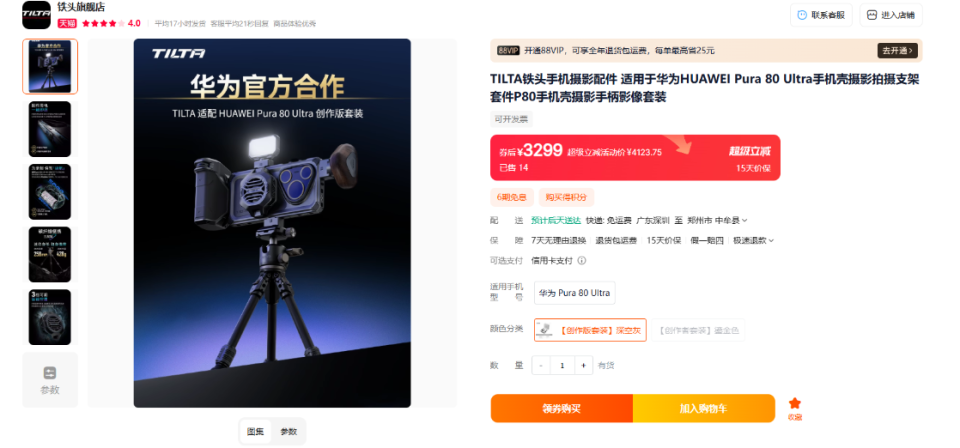Select the second product thumbnail image
This screenshot has height=448, width=960.
coord(50,129)
